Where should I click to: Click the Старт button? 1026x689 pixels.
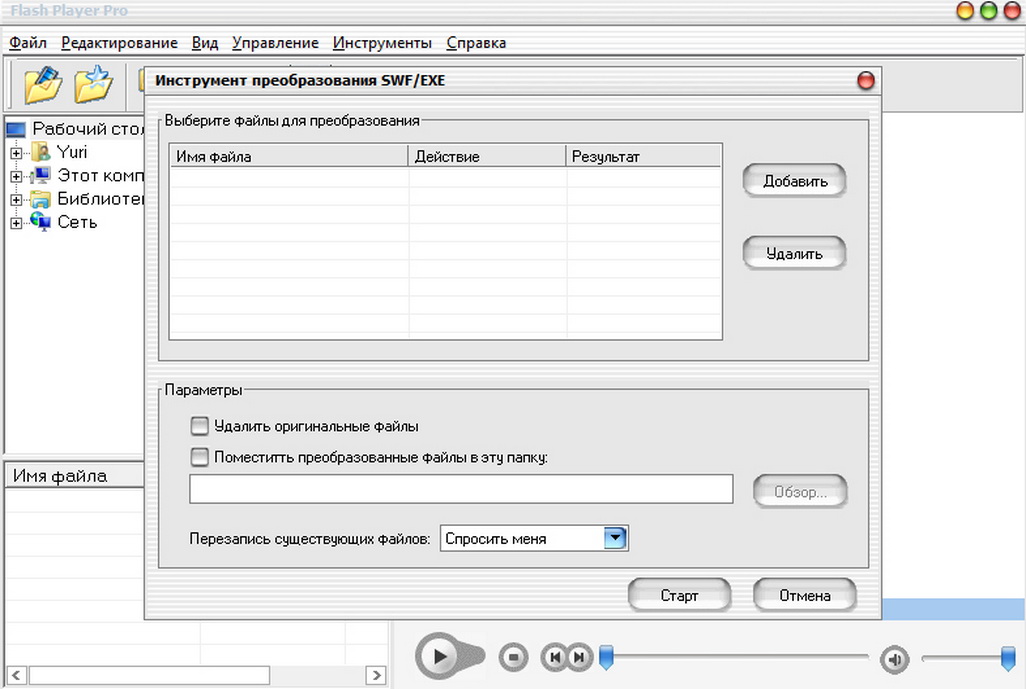(679, 595)
